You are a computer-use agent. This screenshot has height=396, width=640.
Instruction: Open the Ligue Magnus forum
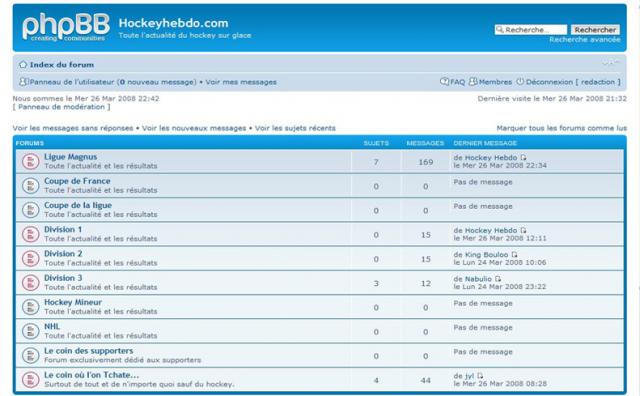click(71, 157)
